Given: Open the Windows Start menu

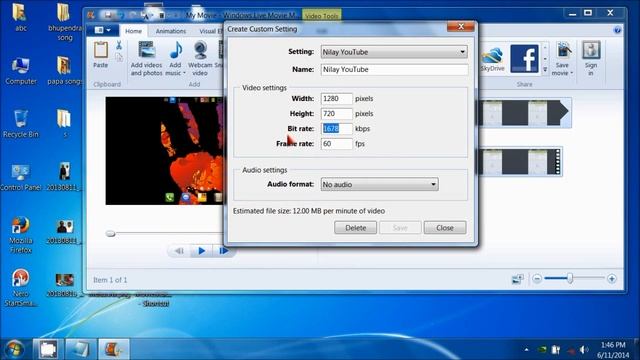Looking at the screenshot, I should point(14,349).
